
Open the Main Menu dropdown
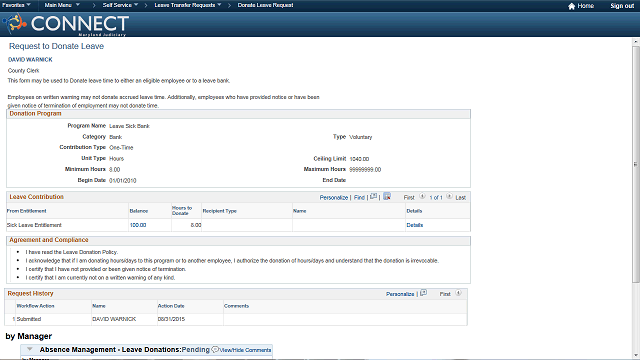[x=62, y=5]
